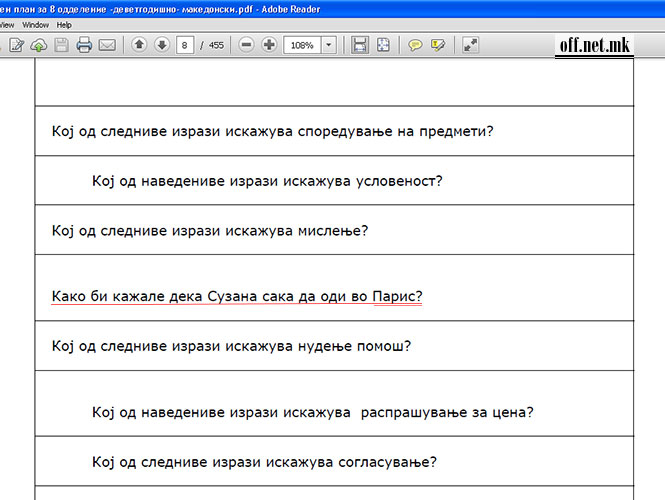Screen dimensions: 665x500
Task: Click the zoom percentage field showing 108%
Action: [301, 45]
